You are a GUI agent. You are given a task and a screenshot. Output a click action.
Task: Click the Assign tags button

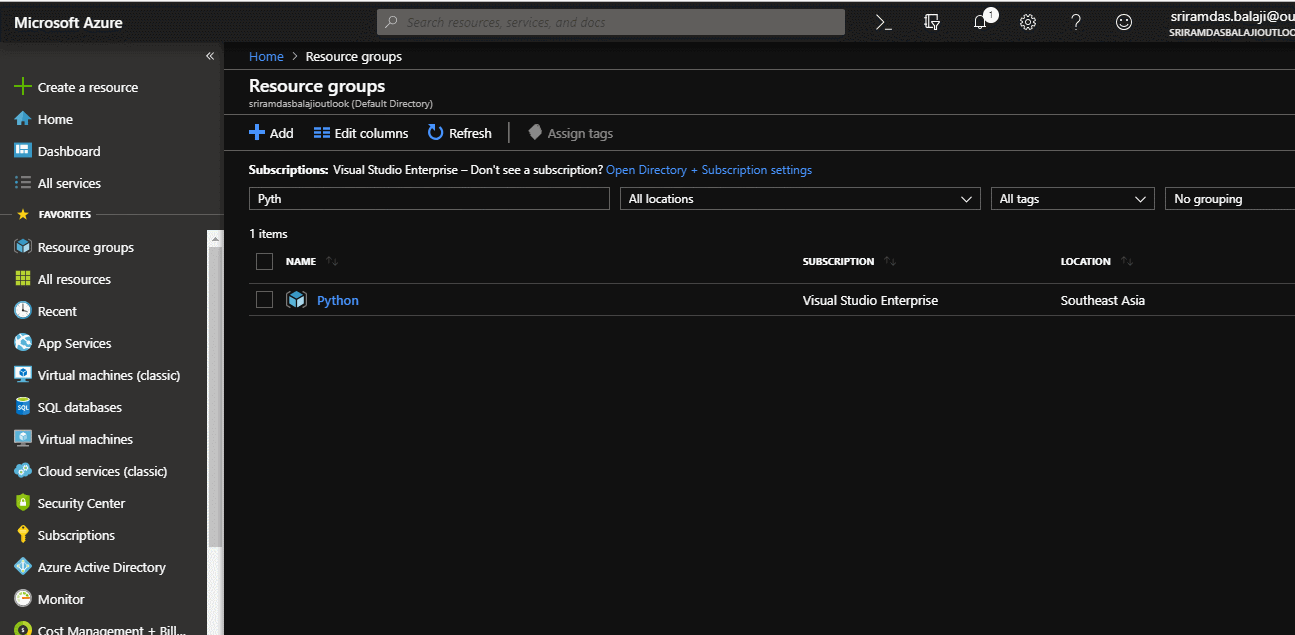coord(570,133)
